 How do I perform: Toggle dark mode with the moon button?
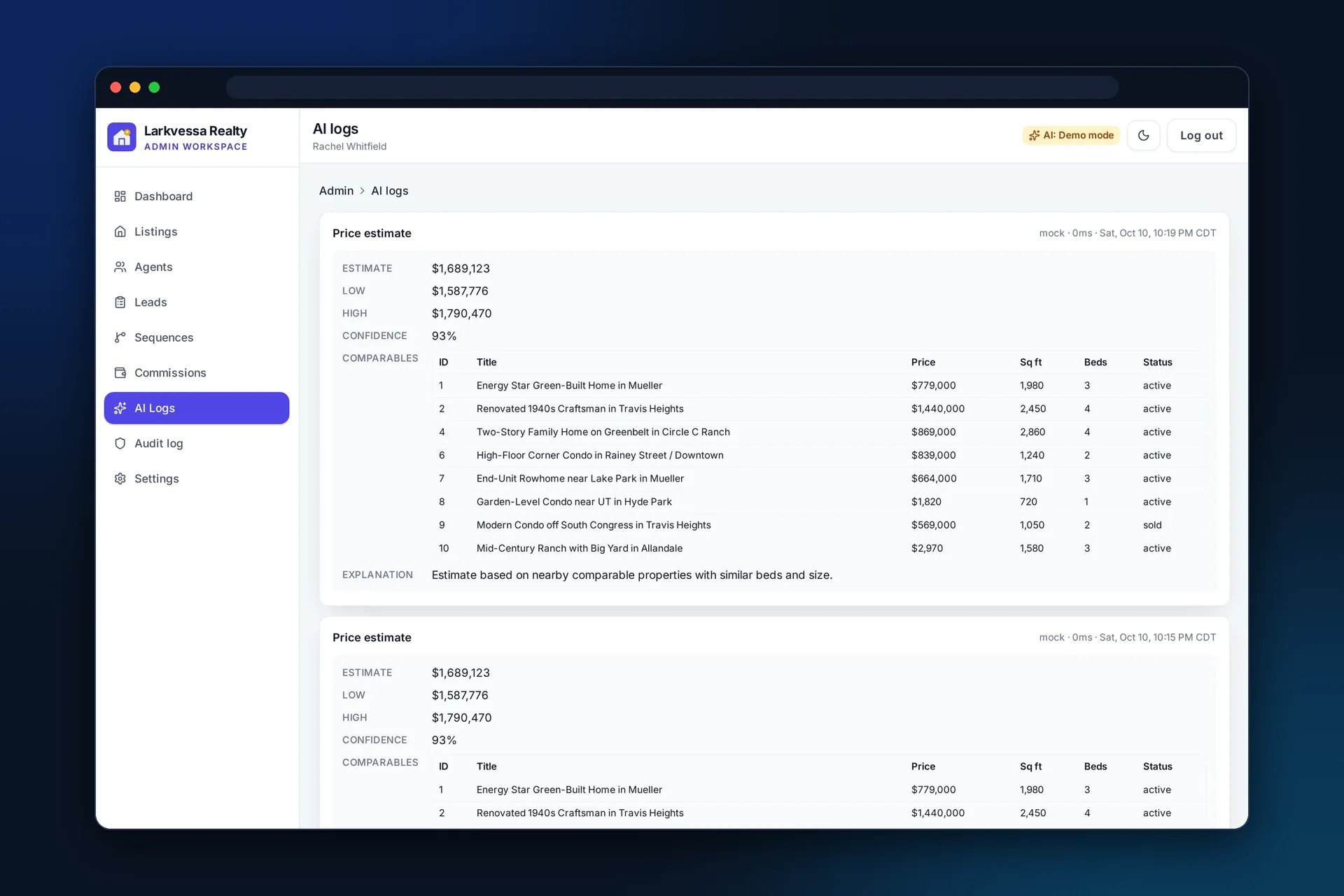1144,136
